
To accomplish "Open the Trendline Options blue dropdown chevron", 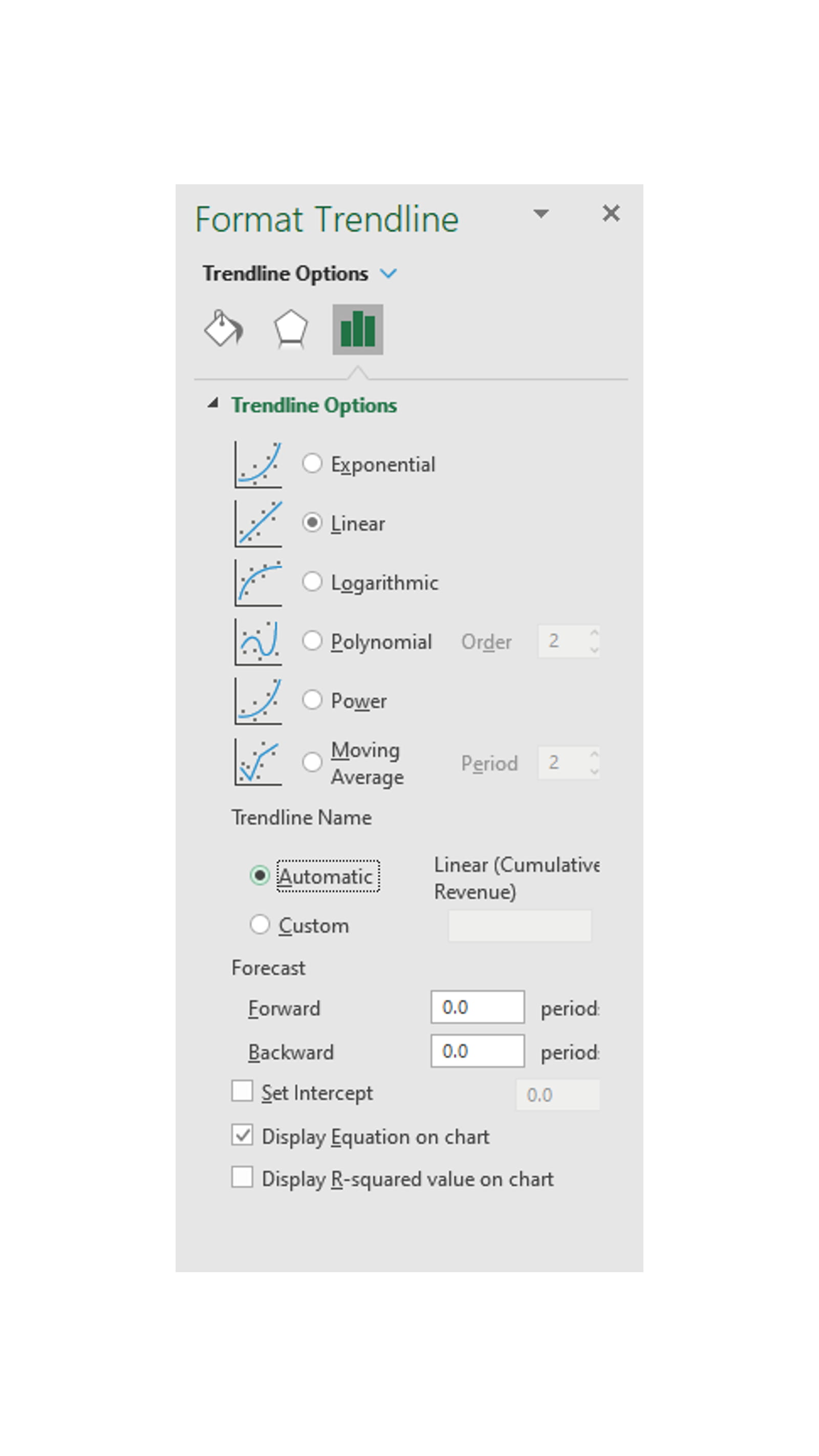I will pos(389,274).
